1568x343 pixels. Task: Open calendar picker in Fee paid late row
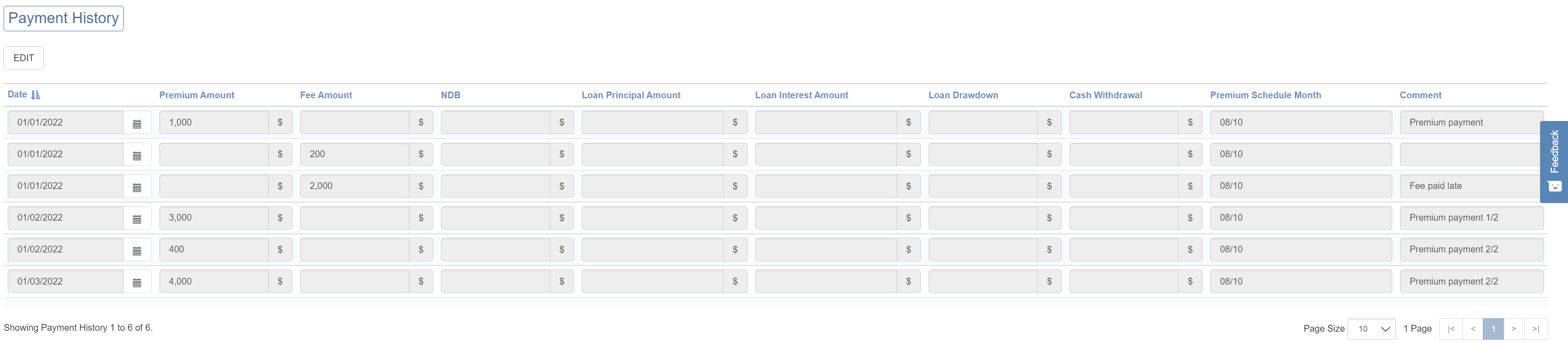coord(137,186)
